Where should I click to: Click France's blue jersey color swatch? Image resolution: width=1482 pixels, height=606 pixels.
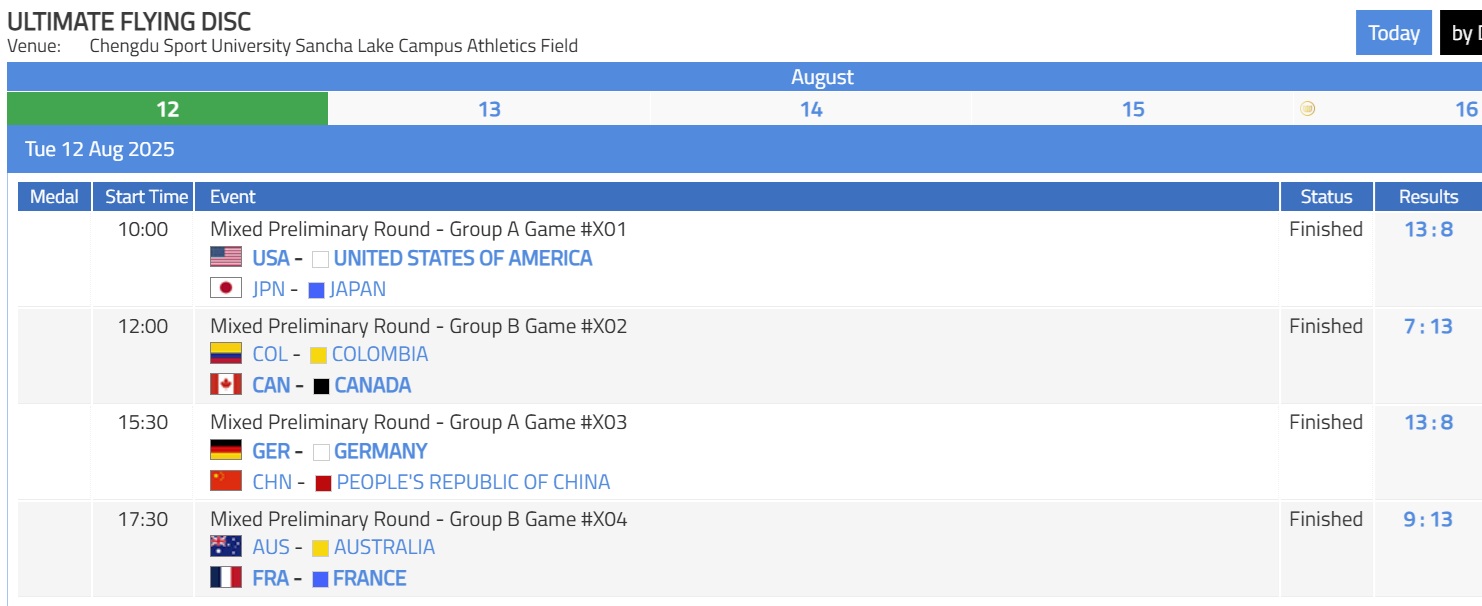tap(320, 579)
